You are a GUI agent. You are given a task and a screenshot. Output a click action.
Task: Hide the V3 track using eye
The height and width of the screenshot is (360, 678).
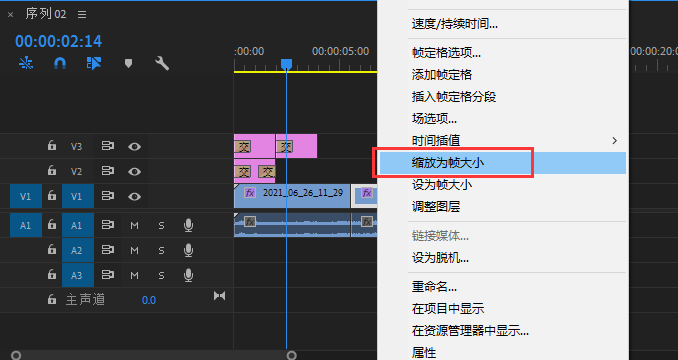pos(134,147)
